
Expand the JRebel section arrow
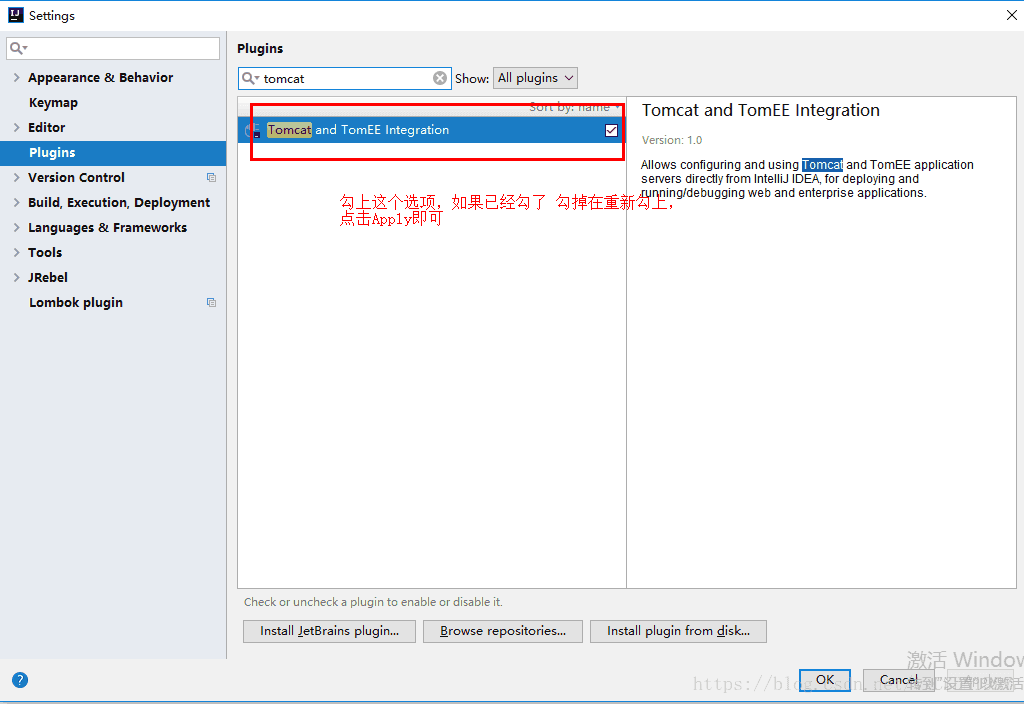tap(17, 277)
